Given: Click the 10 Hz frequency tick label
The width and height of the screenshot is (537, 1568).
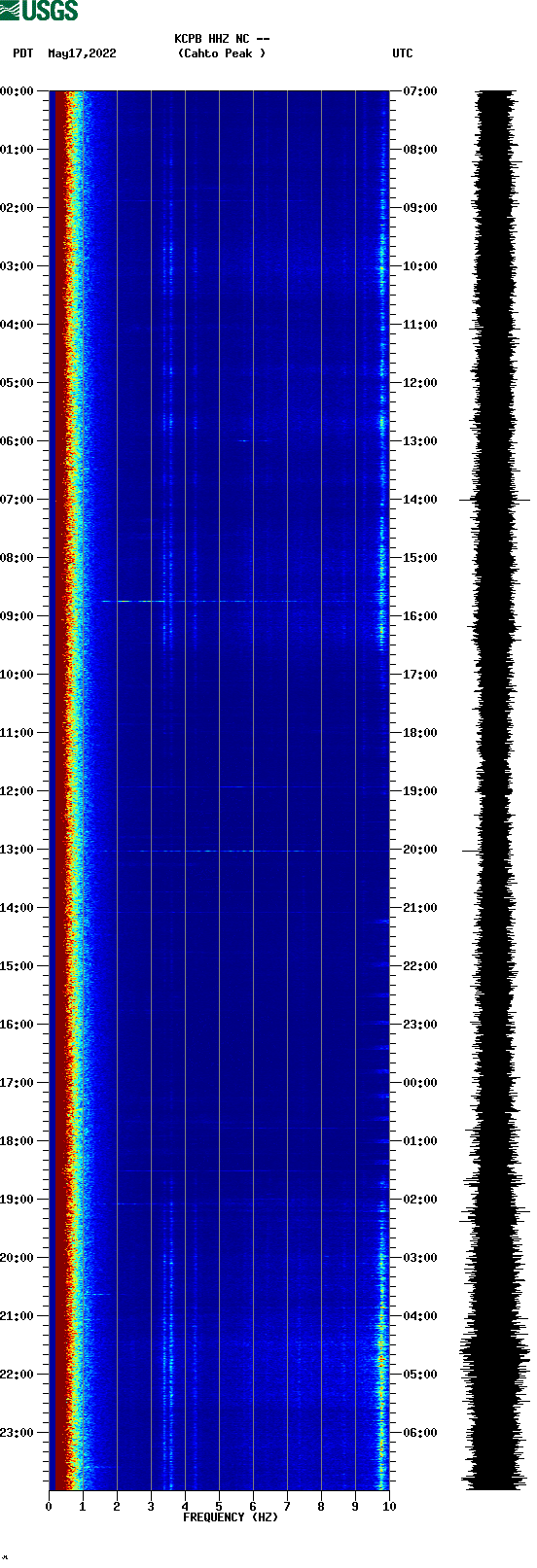Looking at the screenshot, I should pyautogui.click(x=389, y=1507).
